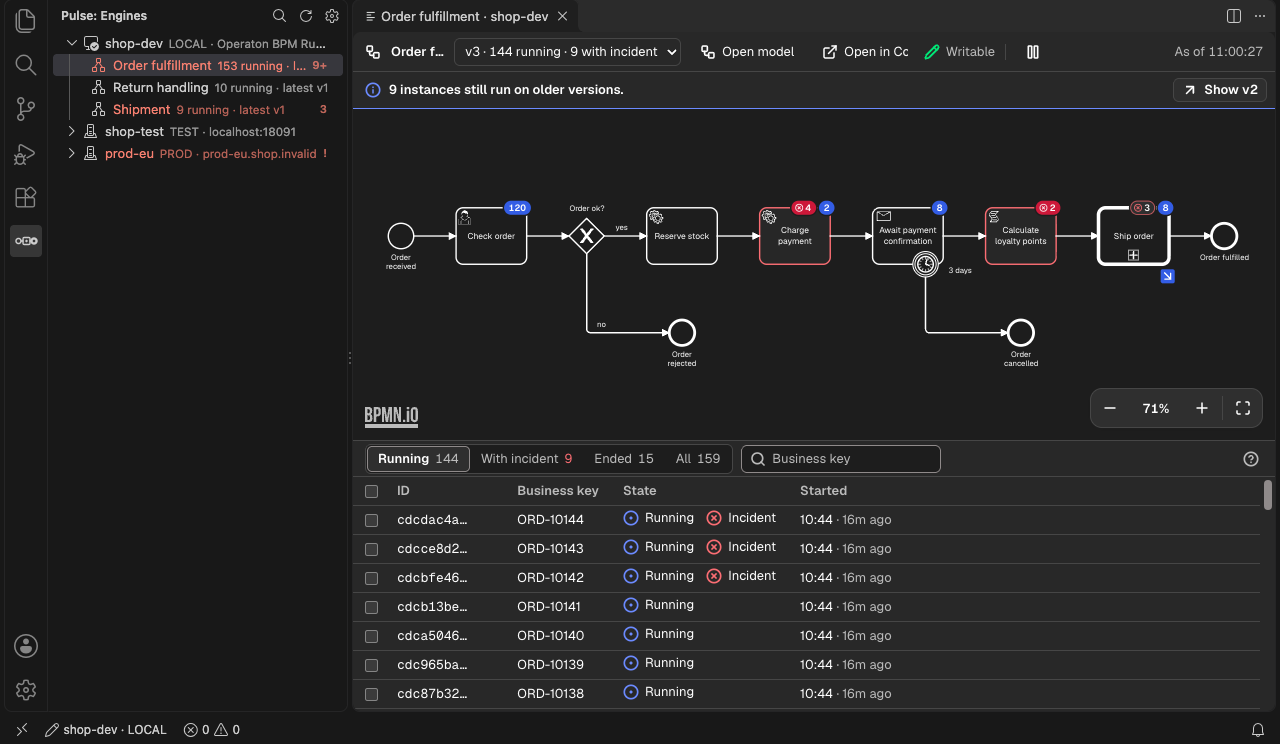Click Open model button
The width and height of the screenshot is (1280, 744).
pyautogui.click(x=748, y=52)
